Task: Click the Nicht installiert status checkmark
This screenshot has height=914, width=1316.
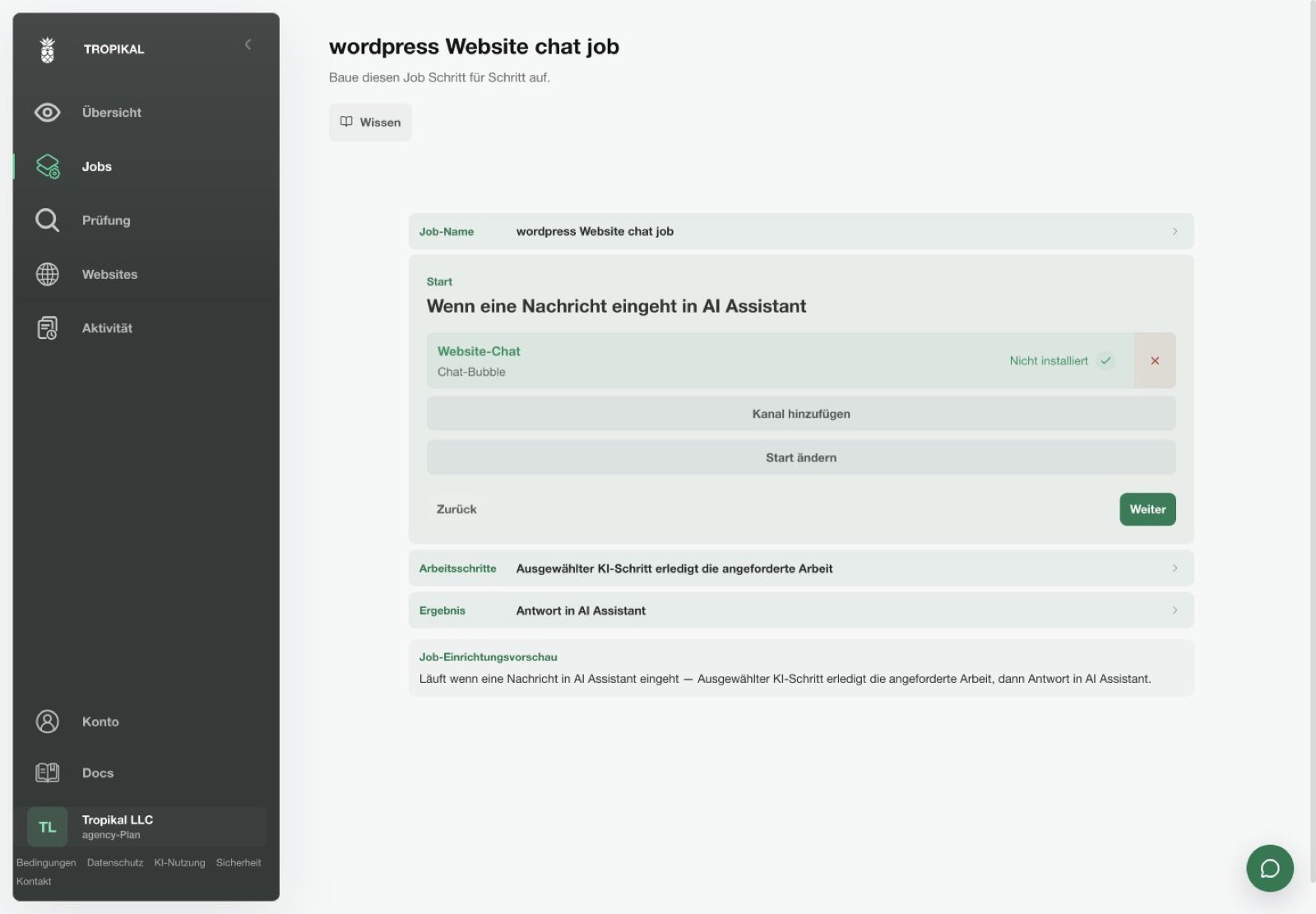Action: (1105, 360)
